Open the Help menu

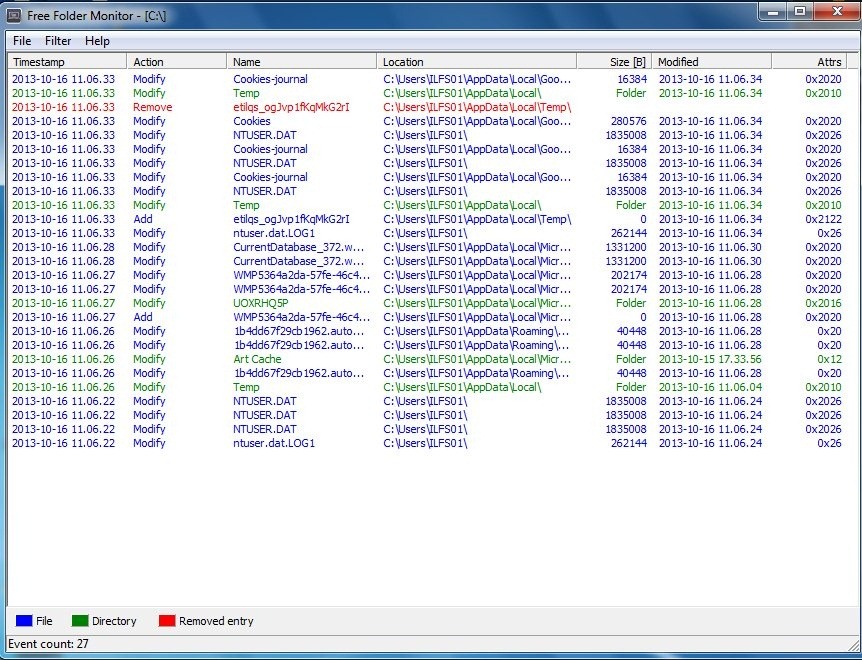pos(97,41)
